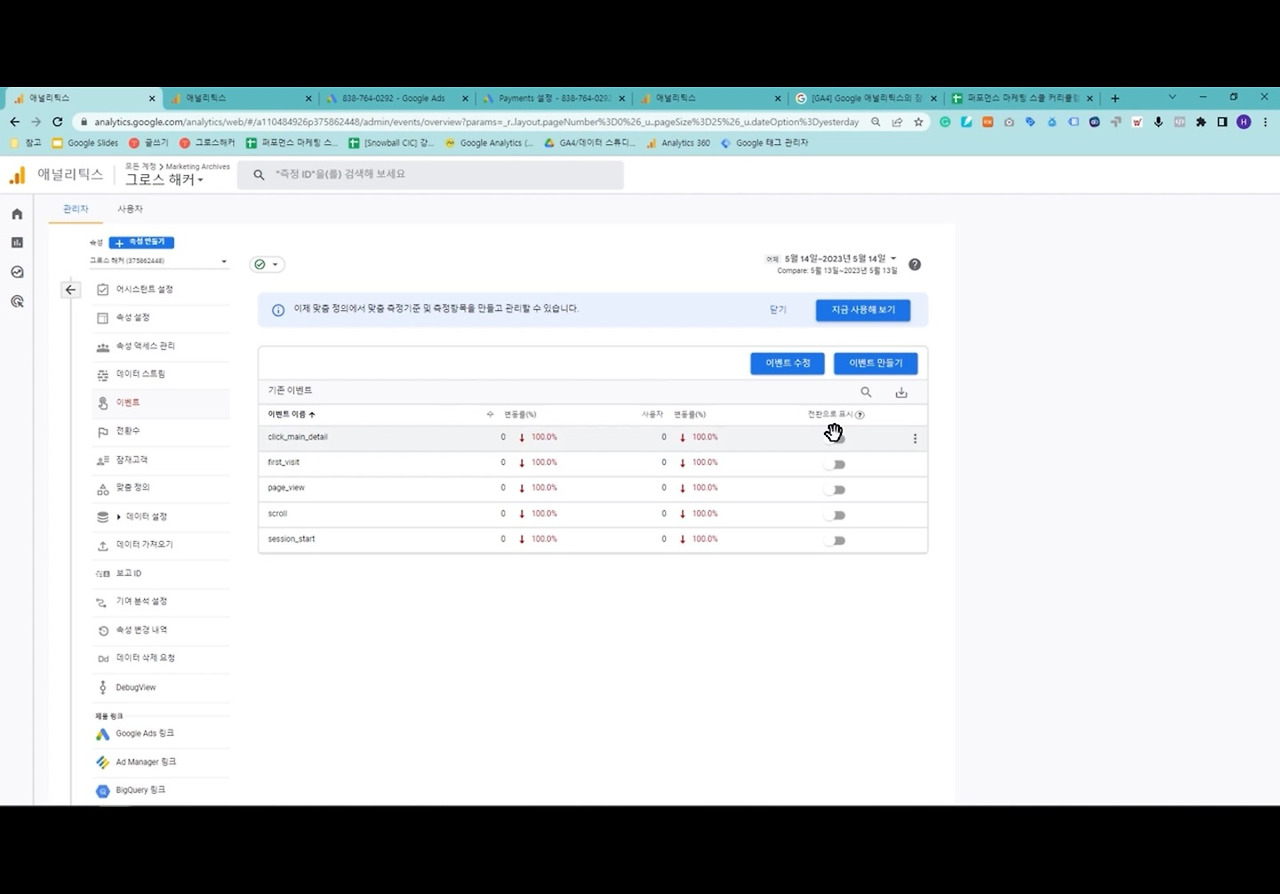This screenshot has width=1280, height=894.
Task: Click the browser profile avatar 'H'
Action: (1244, 122)
